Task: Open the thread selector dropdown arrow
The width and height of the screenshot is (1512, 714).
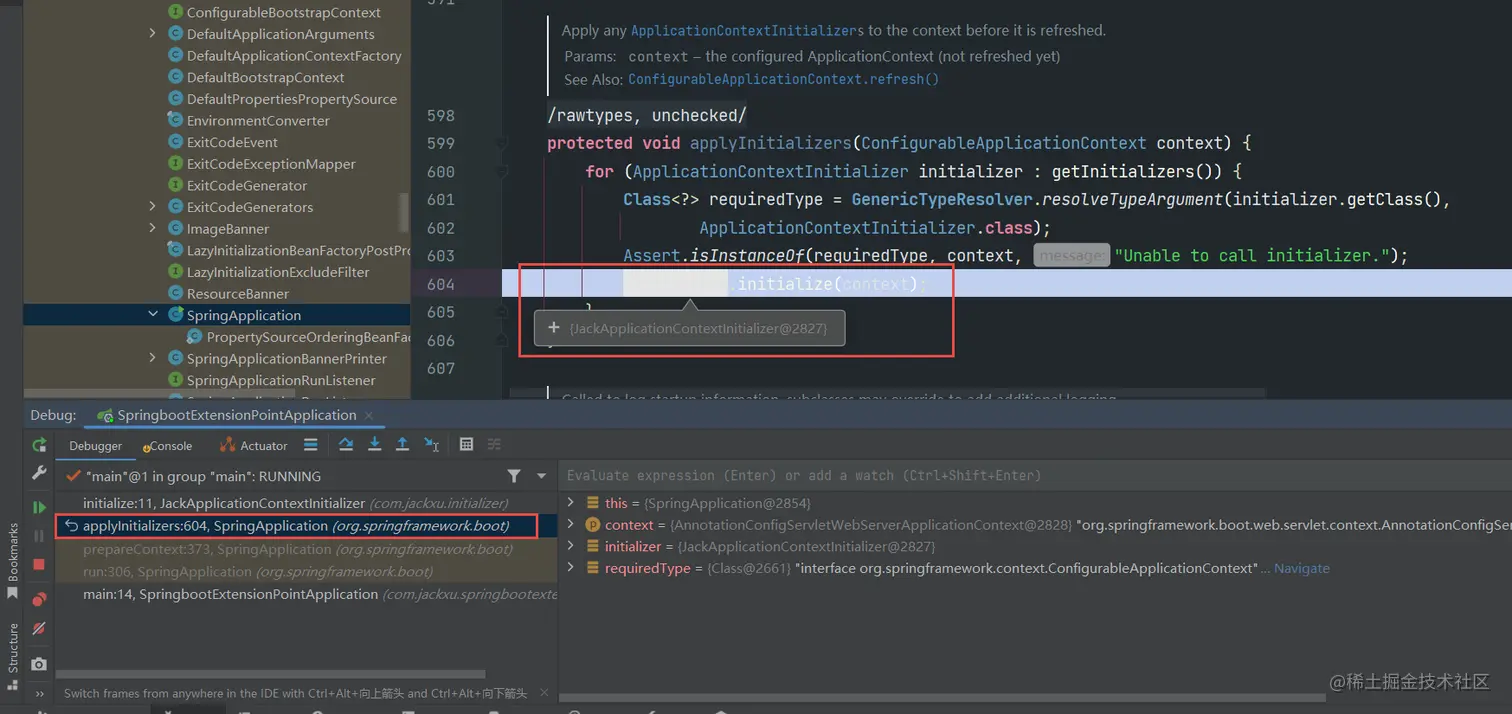Action: pyautogui.click(x=542, y=476)
